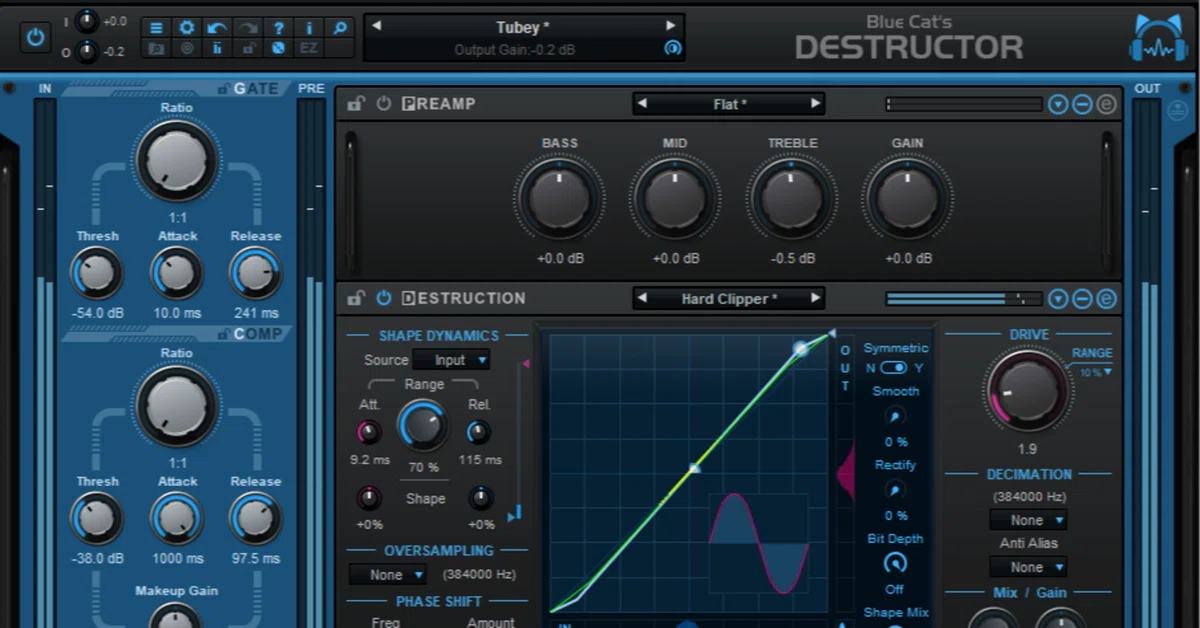
Task: Click the Gate Release value 241 ms
Action: [256, 313]
